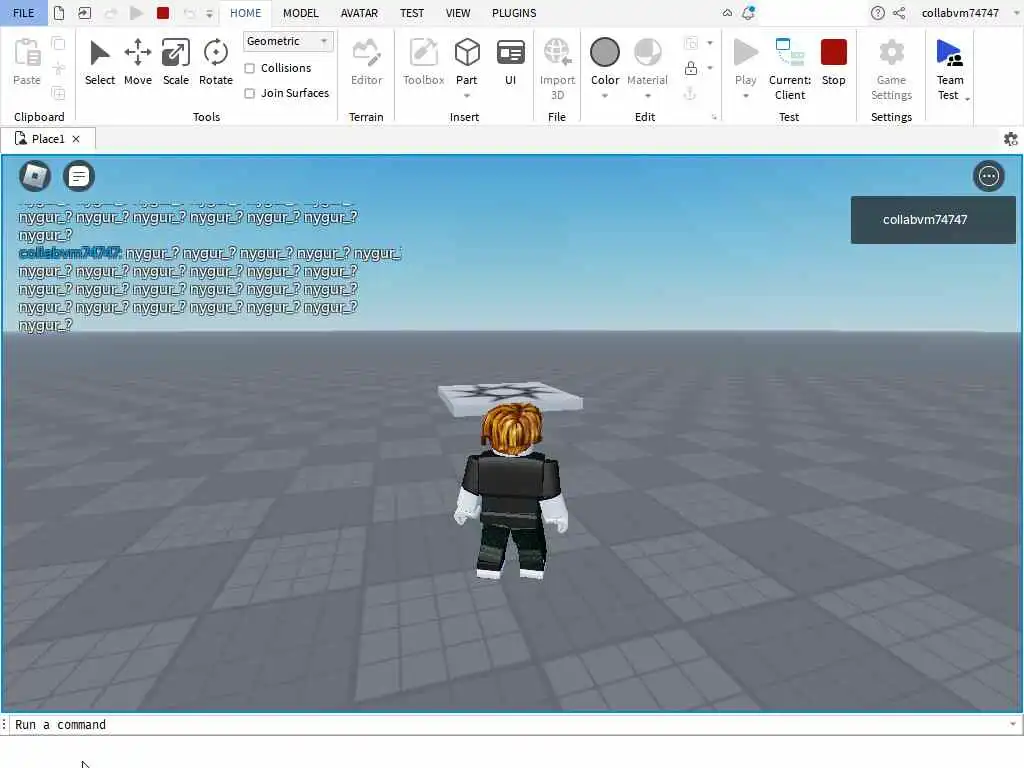The width and height of the screenshot is (1024, 768).
Task: Switch to the HOME ribbon tab
Action: click(x=246, y=12)
